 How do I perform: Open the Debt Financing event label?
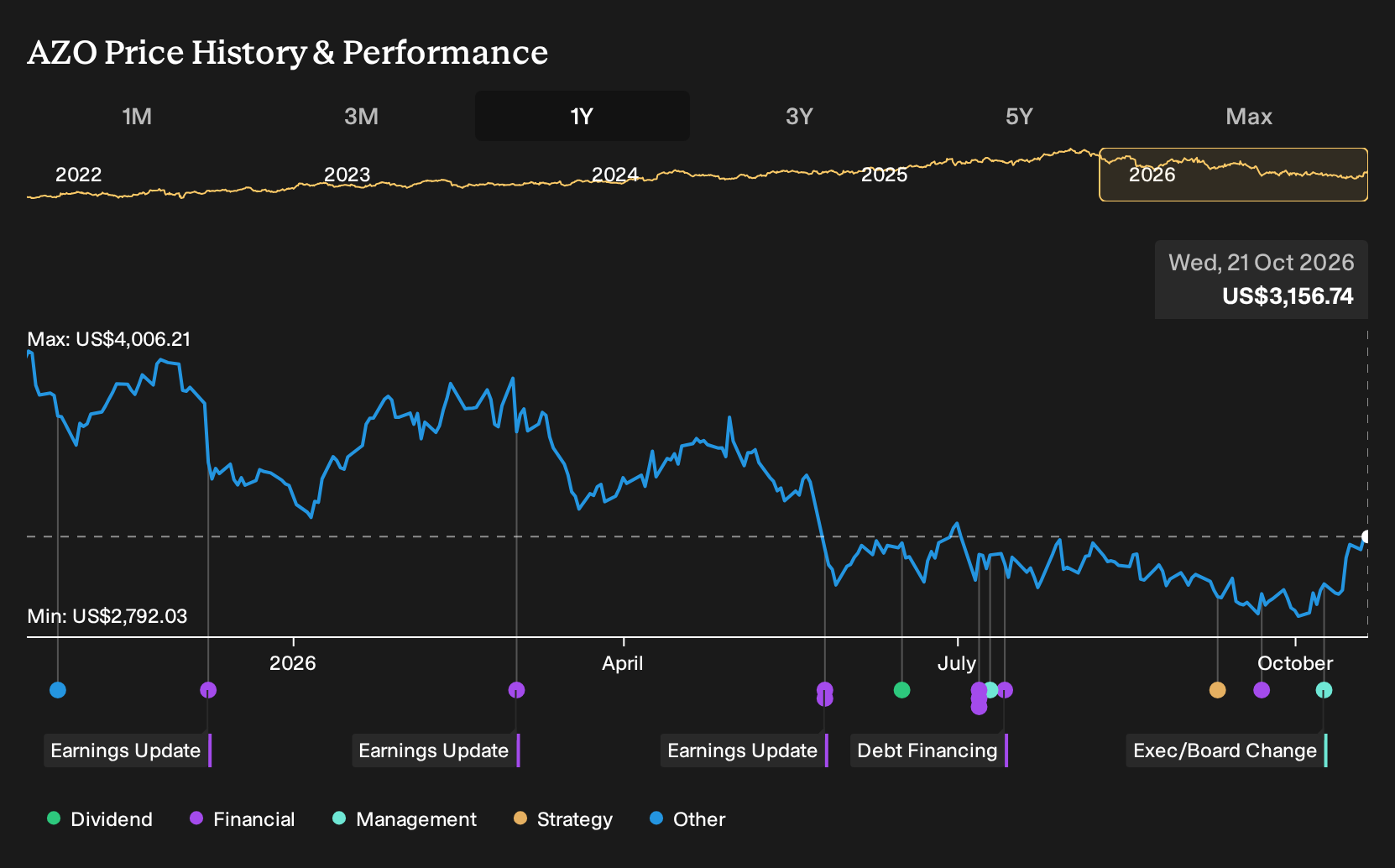(929, 750)
